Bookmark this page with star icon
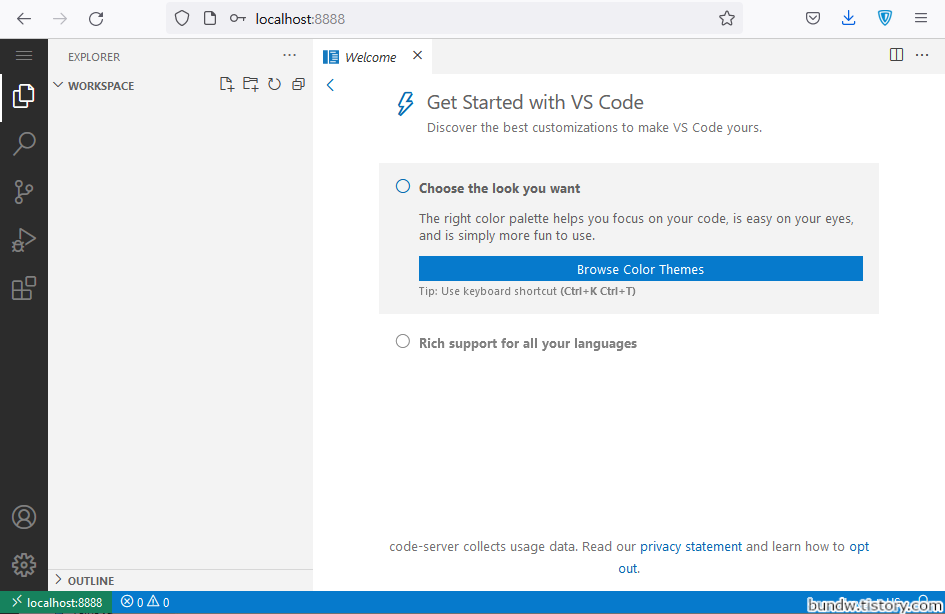 tap(727, 19)
